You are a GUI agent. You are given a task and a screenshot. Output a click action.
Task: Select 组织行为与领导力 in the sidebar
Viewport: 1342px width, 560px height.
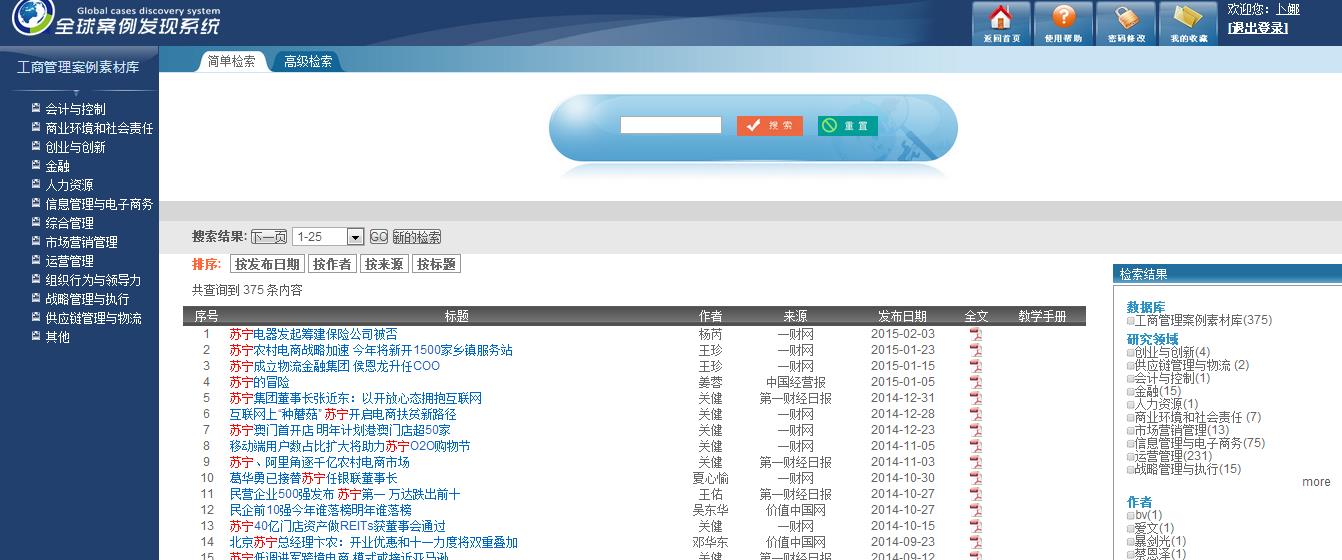click(x=93, y=280)
